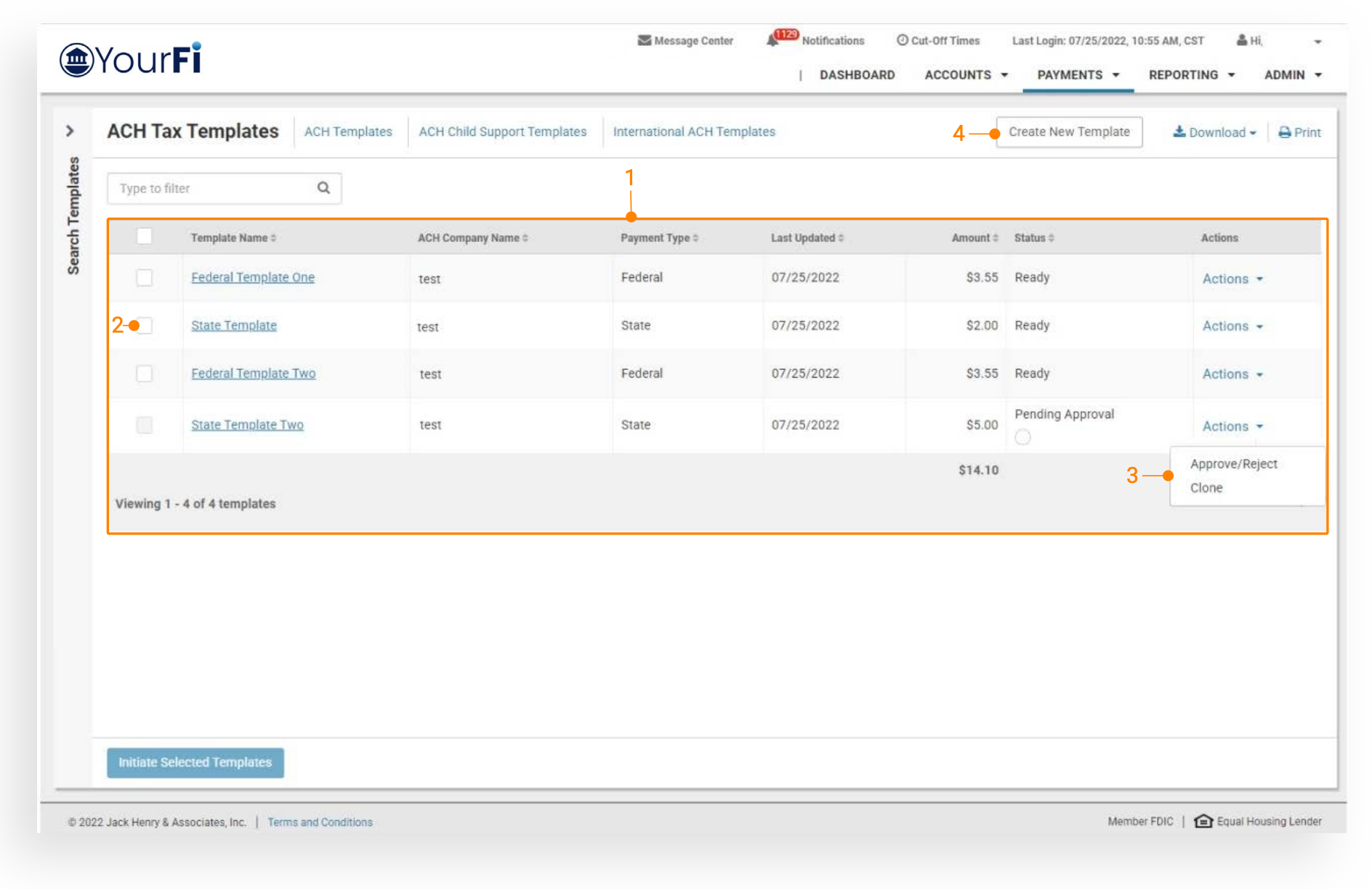
Task: Open the State Template Two link
Action: [247, 425]
